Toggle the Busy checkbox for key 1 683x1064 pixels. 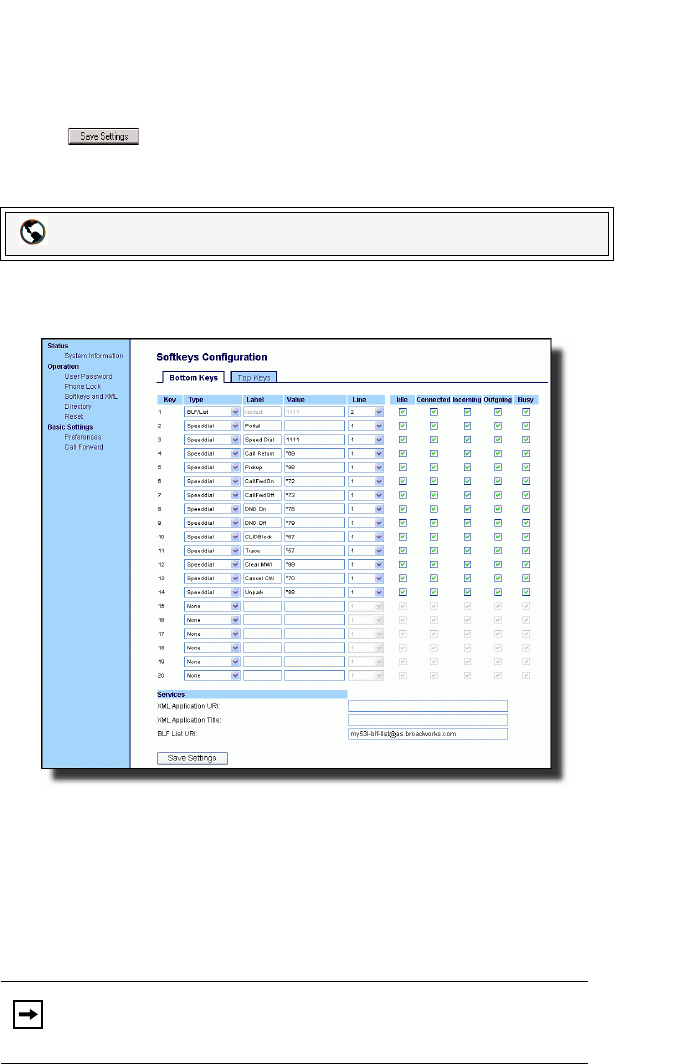526,412
